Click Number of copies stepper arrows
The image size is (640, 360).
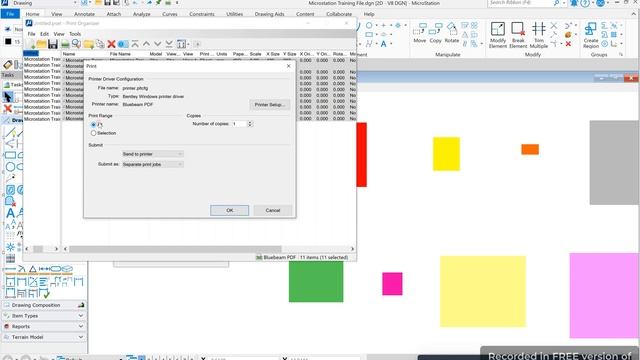[x=250, y=124]
